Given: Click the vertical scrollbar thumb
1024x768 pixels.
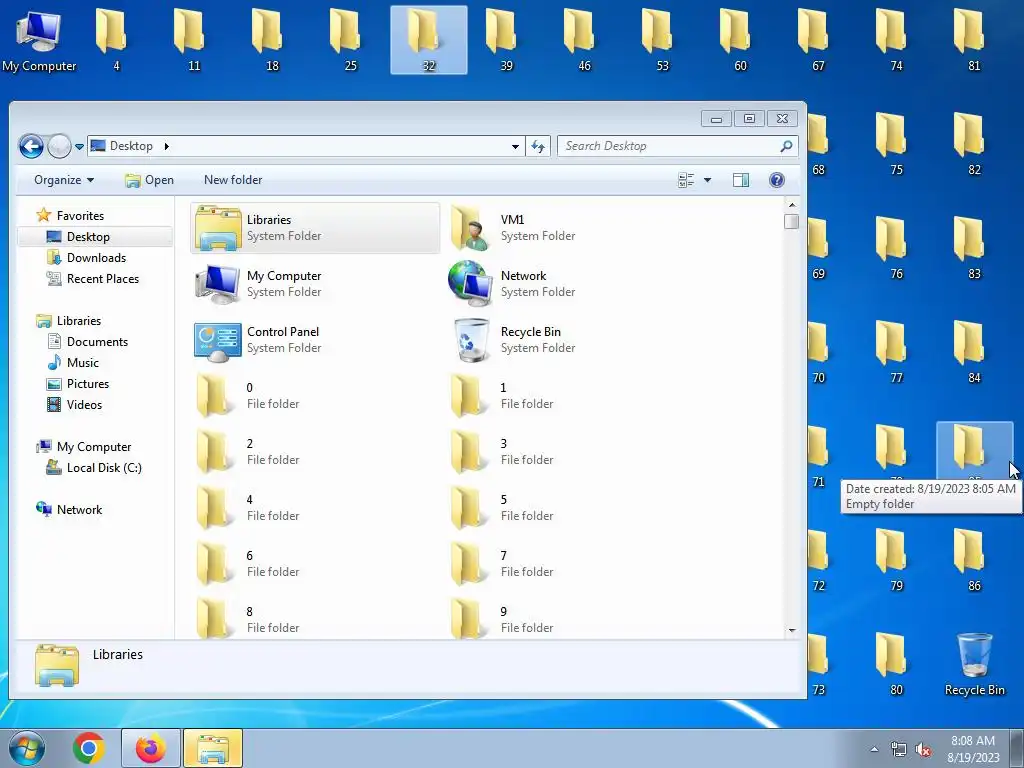Looking at the screenshot, I should 792,221.
